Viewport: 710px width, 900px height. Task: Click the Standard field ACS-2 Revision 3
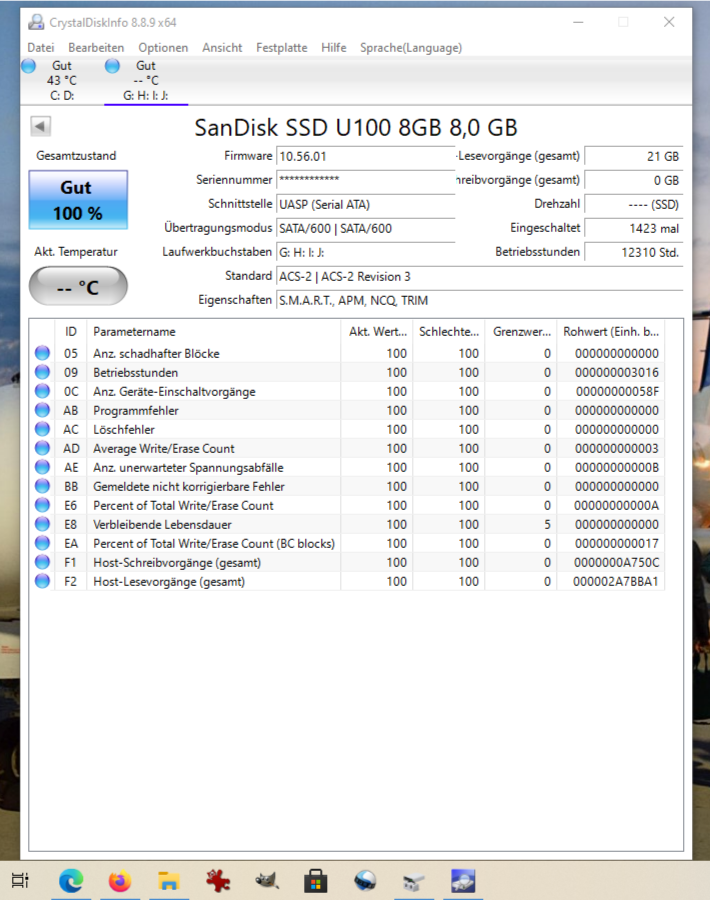tap(479, 277)
